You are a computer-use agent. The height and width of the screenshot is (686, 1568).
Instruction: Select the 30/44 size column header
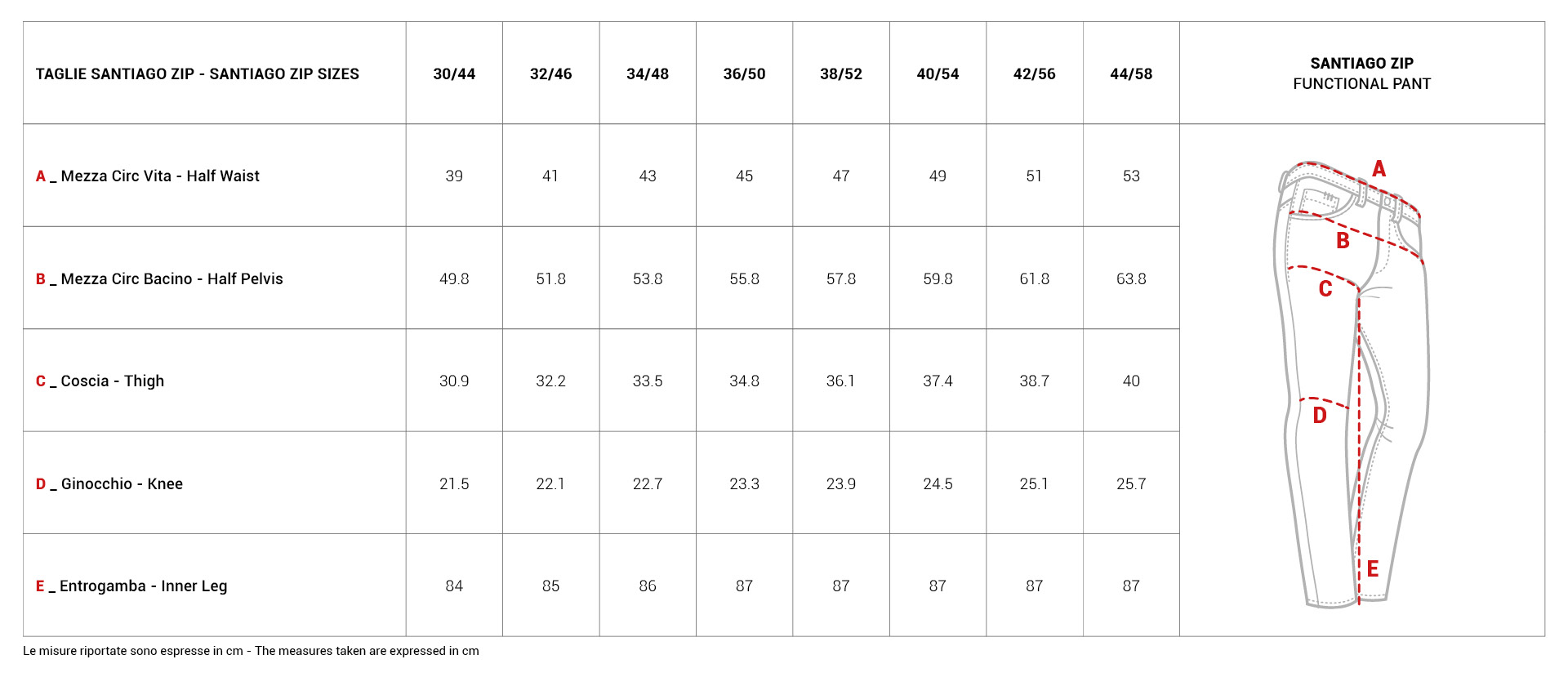(454, 73)
